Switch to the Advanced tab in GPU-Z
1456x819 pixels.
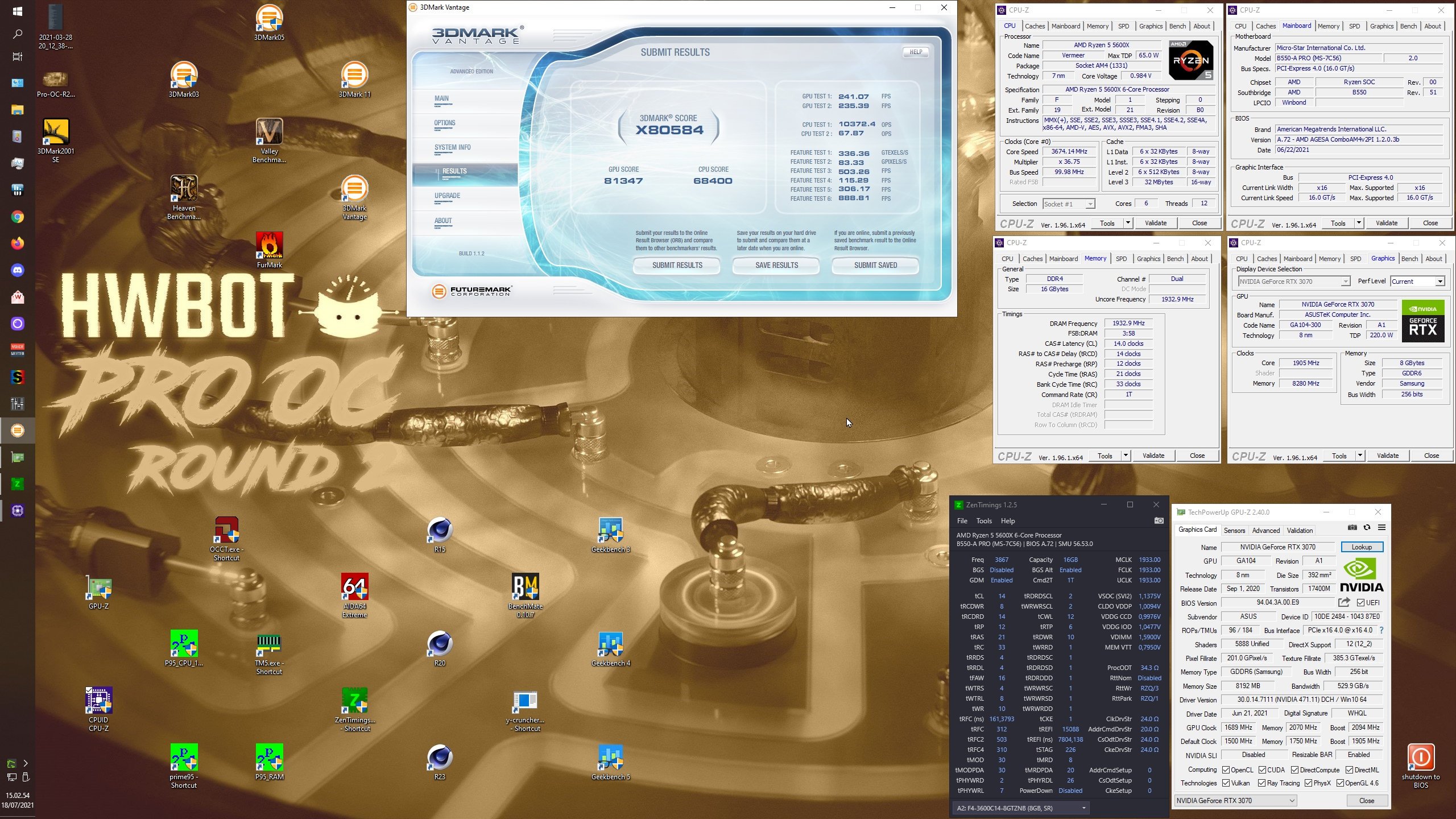[1266, 531]
